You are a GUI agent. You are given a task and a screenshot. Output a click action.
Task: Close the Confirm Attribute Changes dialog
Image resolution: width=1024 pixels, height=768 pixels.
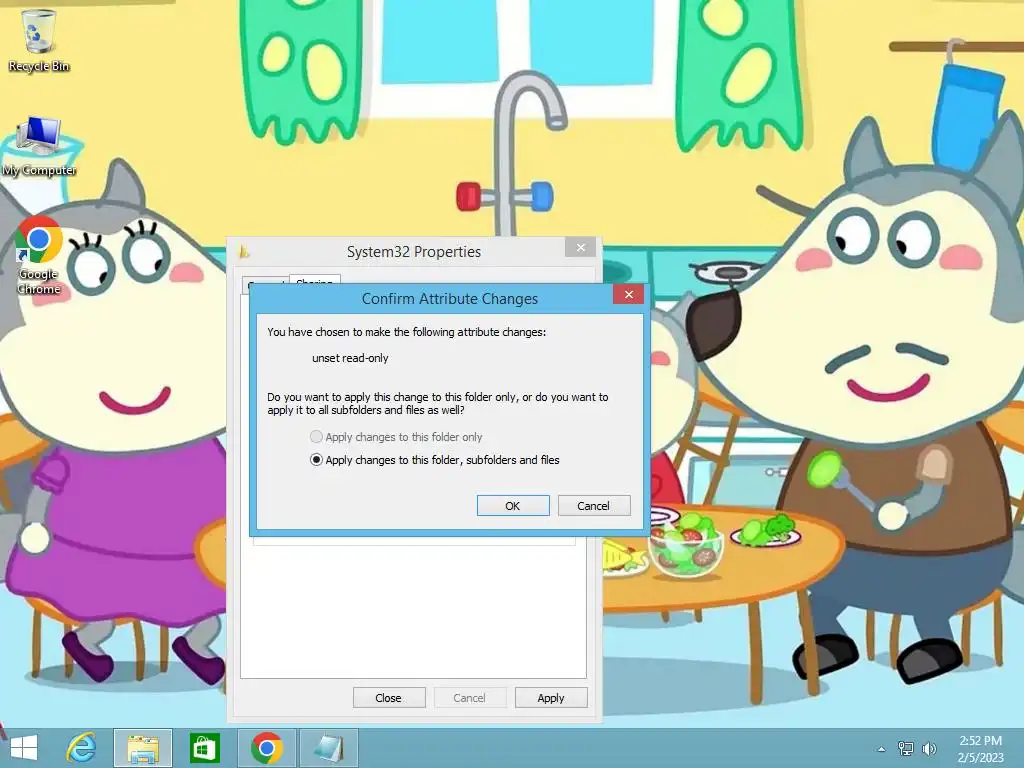tap(628, 295)
